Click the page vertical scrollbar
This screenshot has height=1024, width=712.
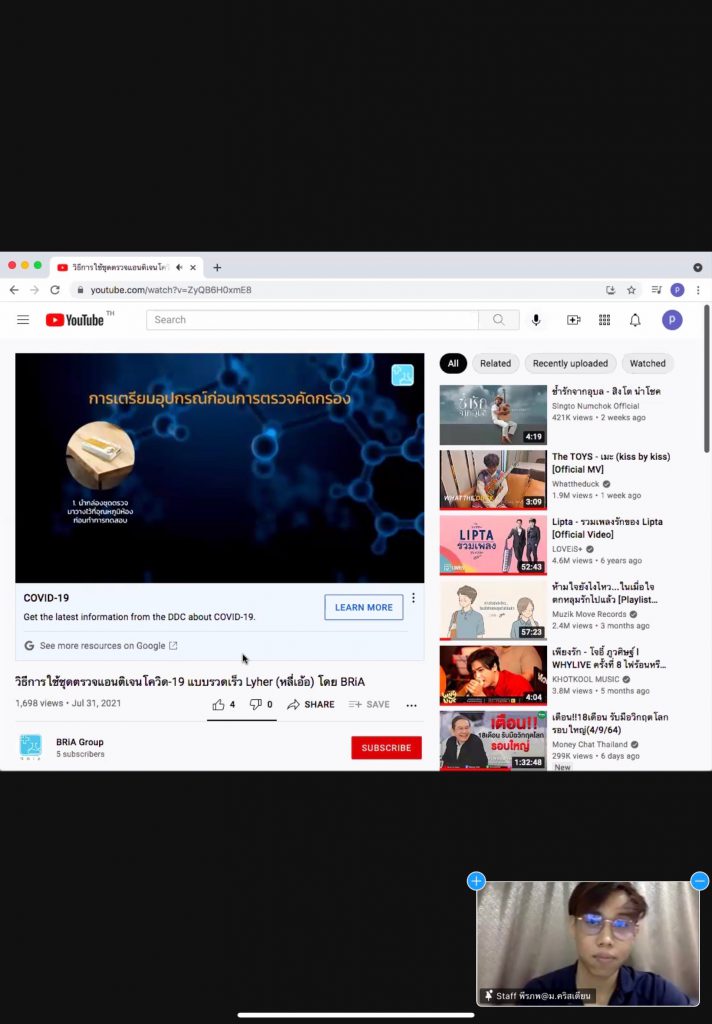[706, 379]
